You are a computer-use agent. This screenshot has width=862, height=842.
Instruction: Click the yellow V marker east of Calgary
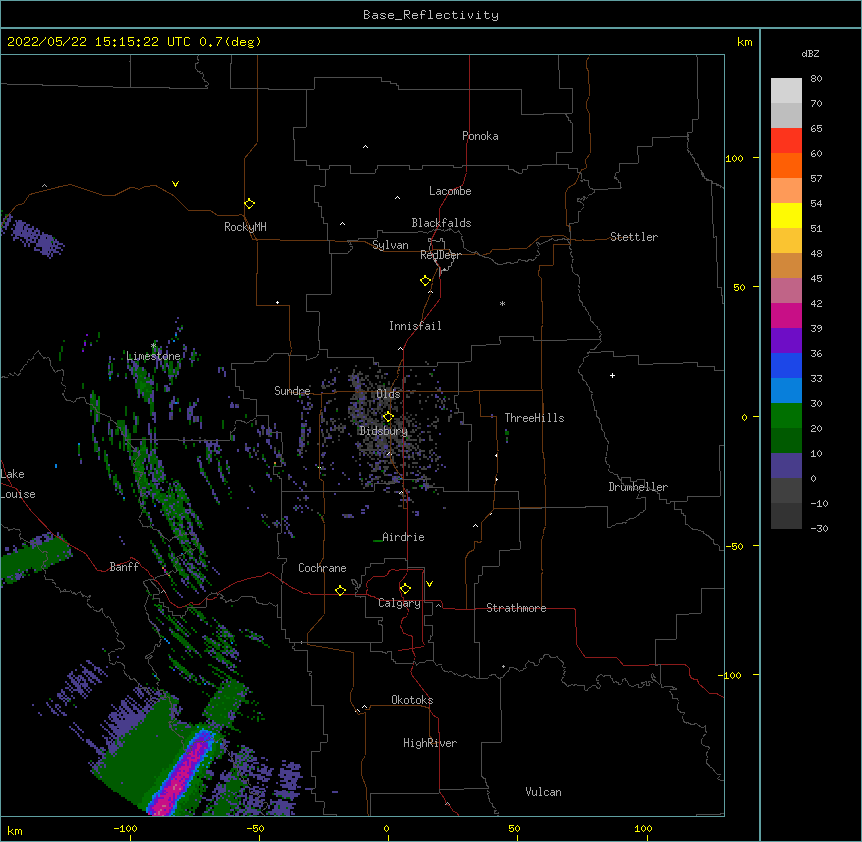pos(429,584)
